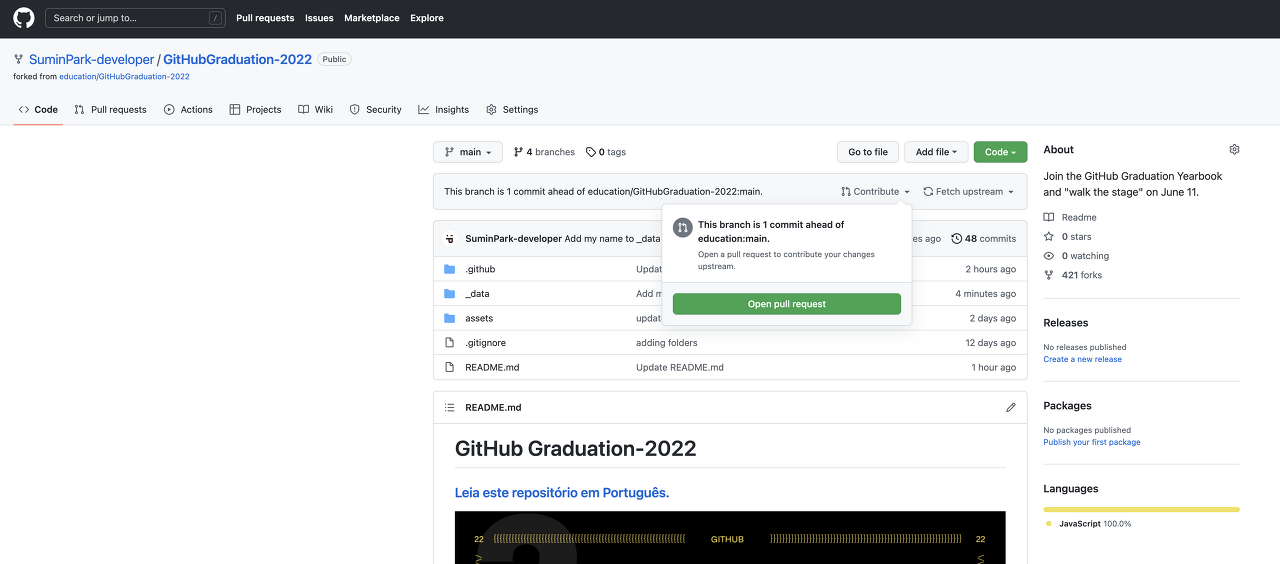Click the eye icon next to 0 watching

[1049, 256]
